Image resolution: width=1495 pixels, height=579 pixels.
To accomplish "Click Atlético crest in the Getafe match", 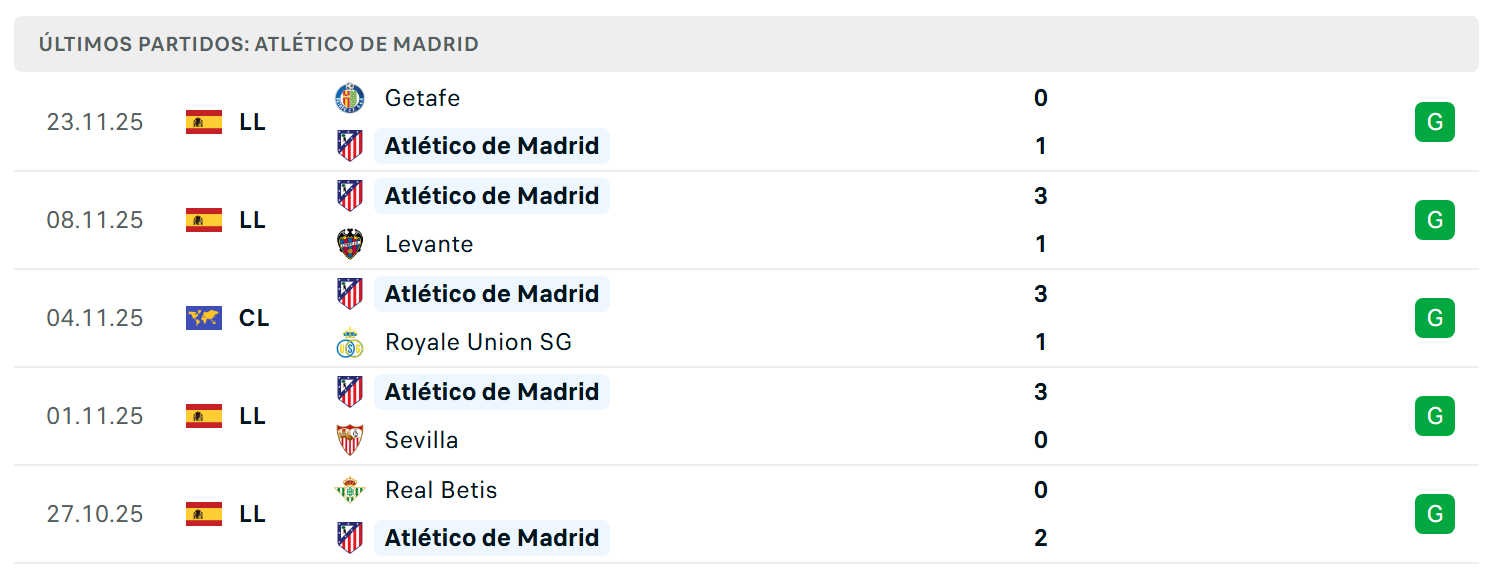I will click(x=349, y=146).
